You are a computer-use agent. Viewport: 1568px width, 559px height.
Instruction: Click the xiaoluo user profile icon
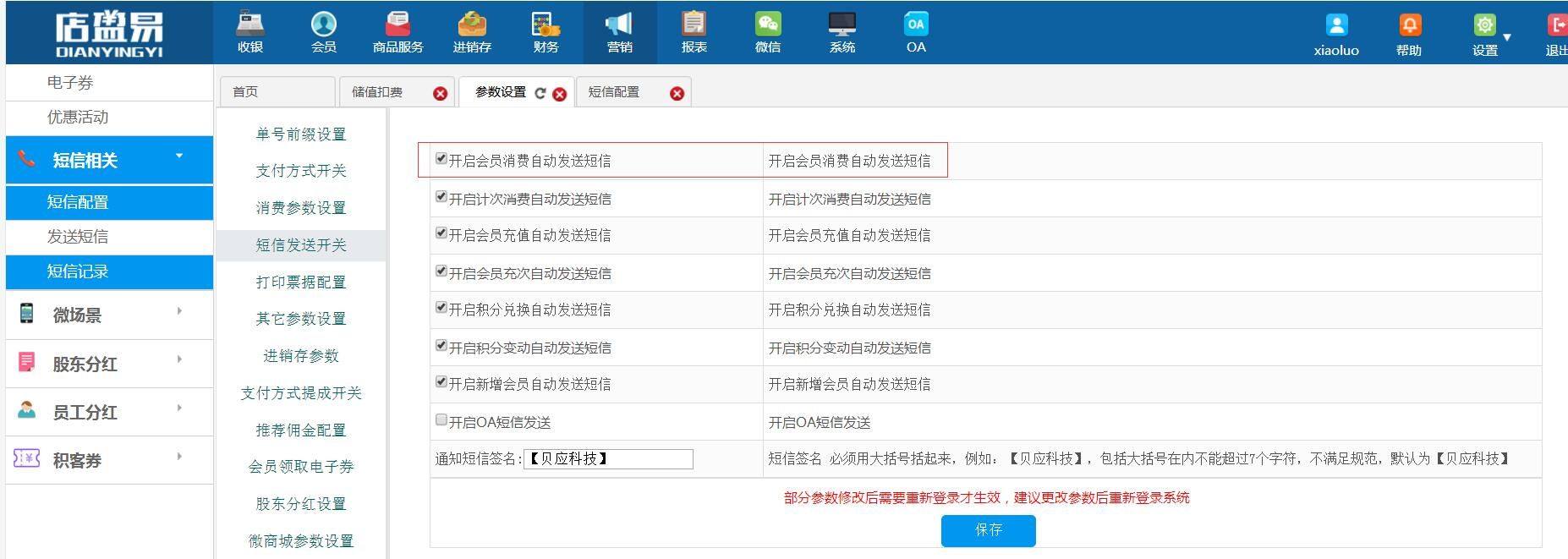click(1336, 25)
